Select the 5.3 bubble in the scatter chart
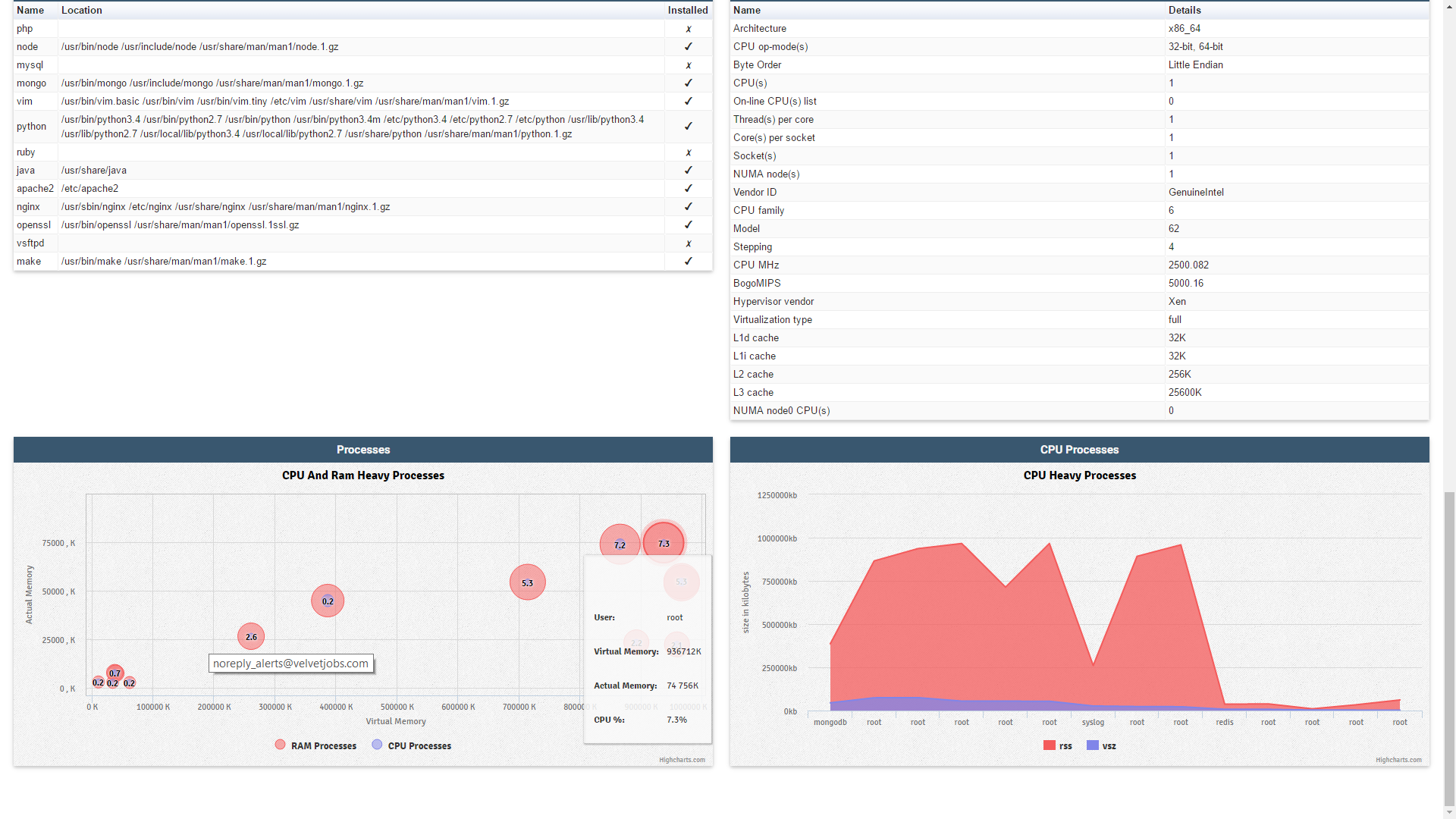 tap(527, 583)
